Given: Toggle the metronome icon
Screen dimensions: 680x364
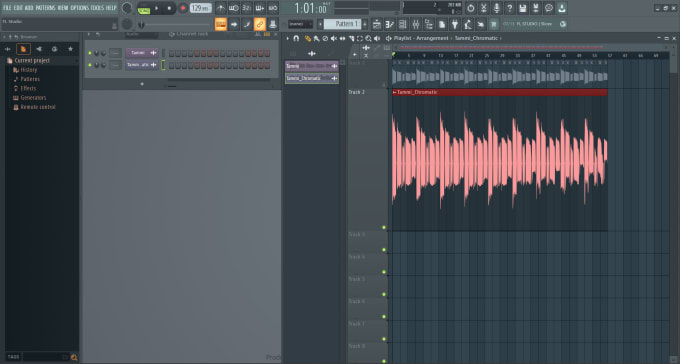Looking at the screenshot, I should point(221,8).
